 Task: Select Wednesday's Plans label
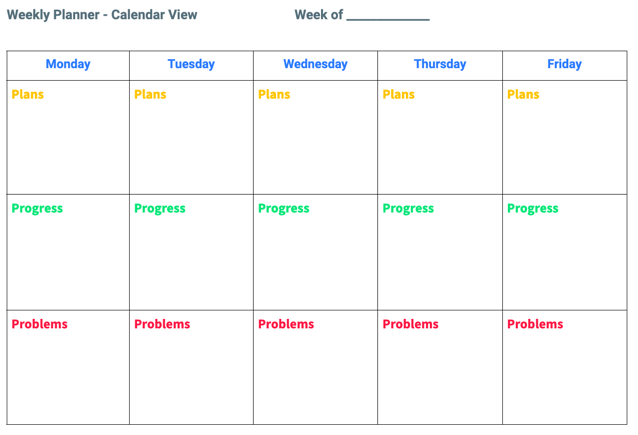(x=274, y=94)
